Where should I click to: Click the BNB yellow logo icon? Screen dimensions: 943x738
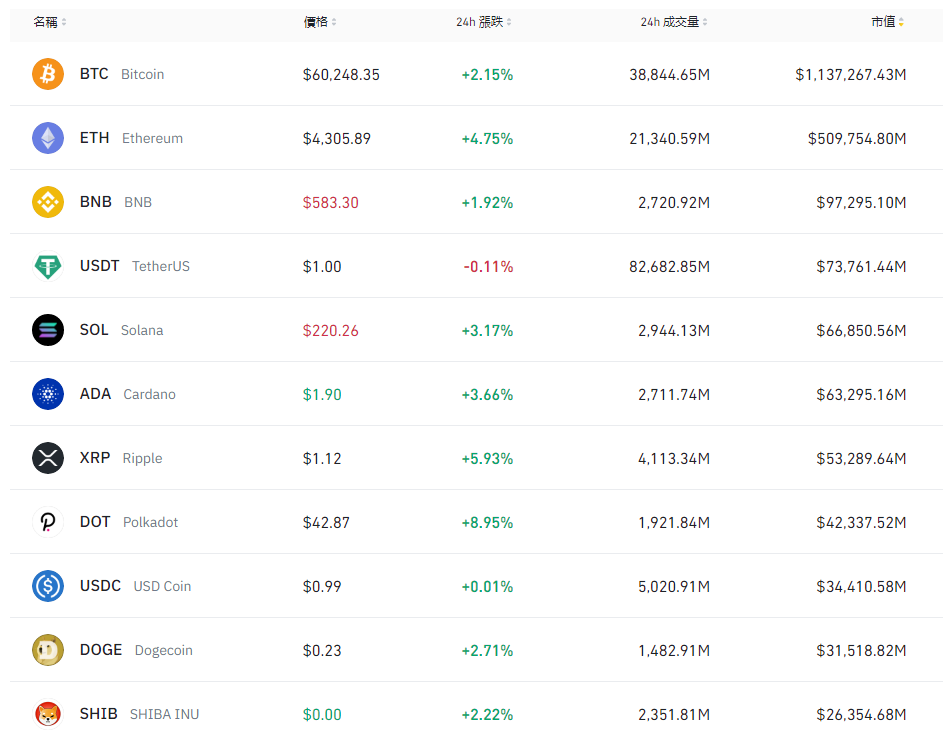coord(48,202)
